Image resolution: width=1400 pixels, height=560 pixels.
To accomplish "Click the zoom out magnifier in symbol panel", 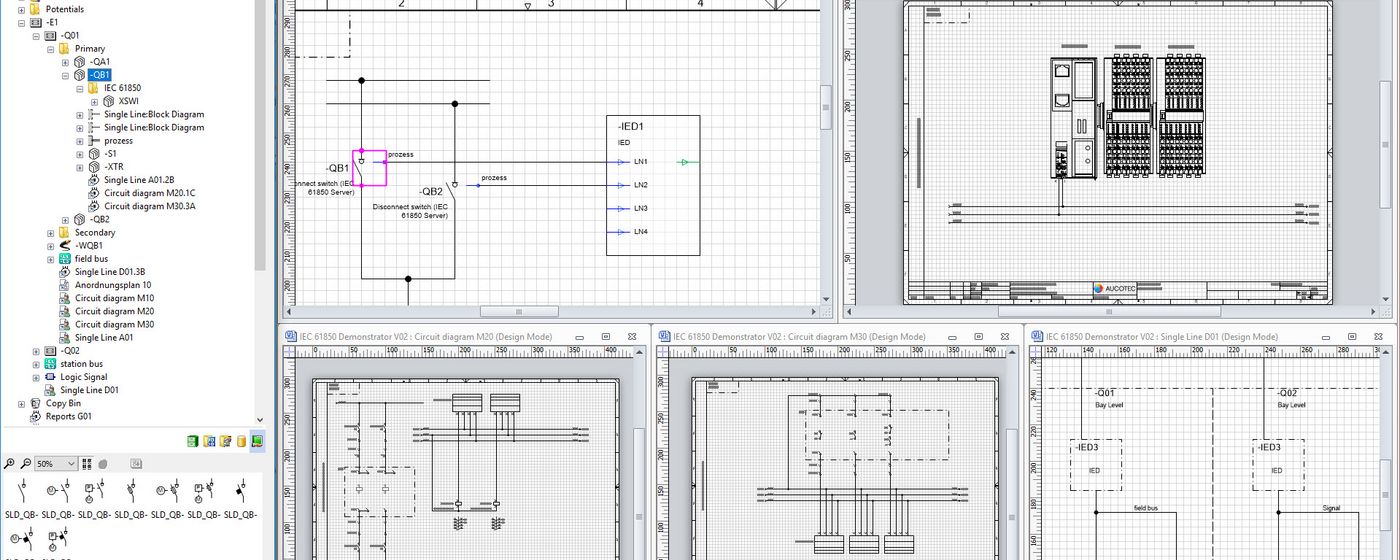I will click(x=25, y=464).
